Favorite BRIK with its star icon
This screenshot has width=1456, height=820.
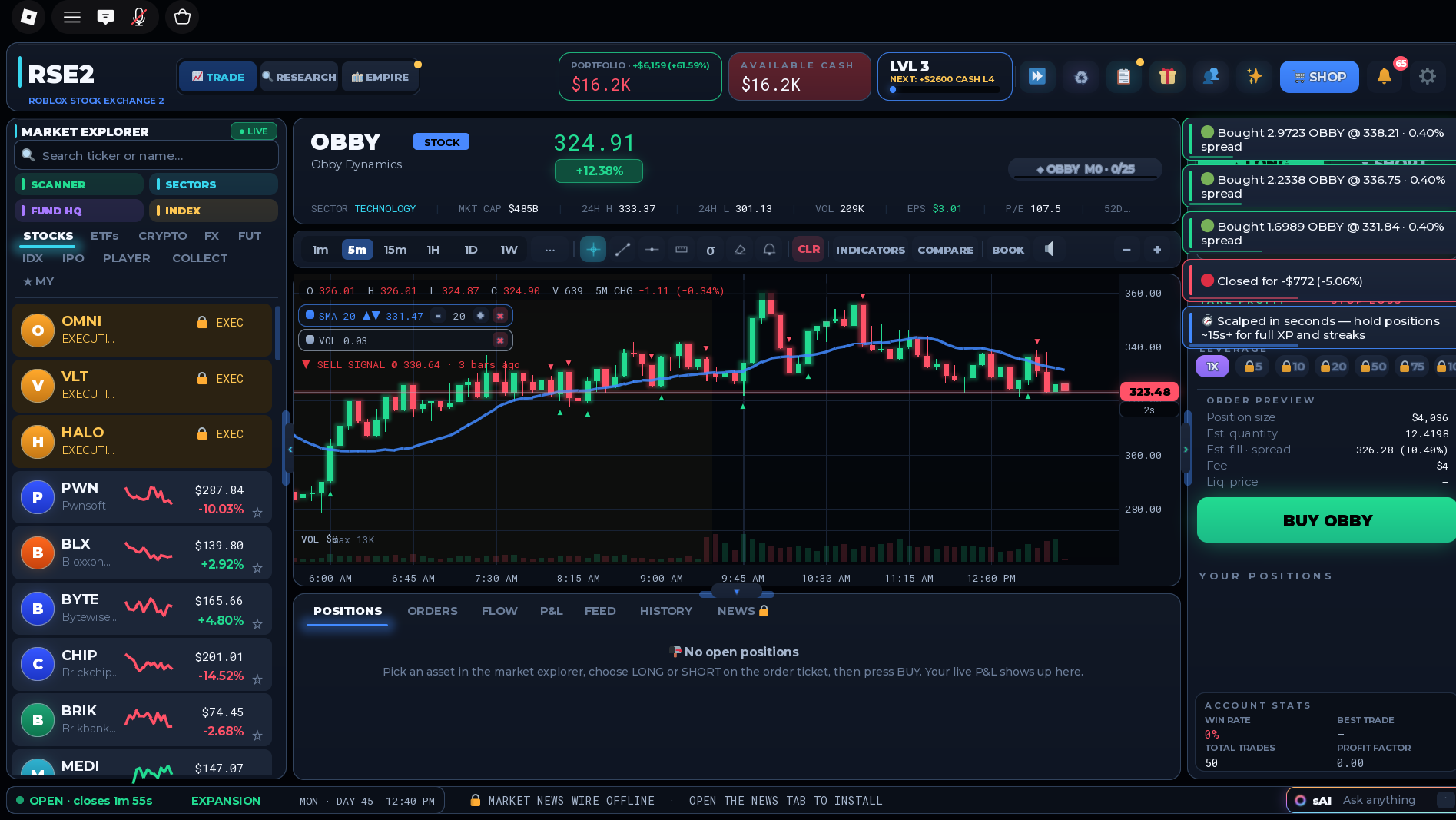(x=257, y=735)
